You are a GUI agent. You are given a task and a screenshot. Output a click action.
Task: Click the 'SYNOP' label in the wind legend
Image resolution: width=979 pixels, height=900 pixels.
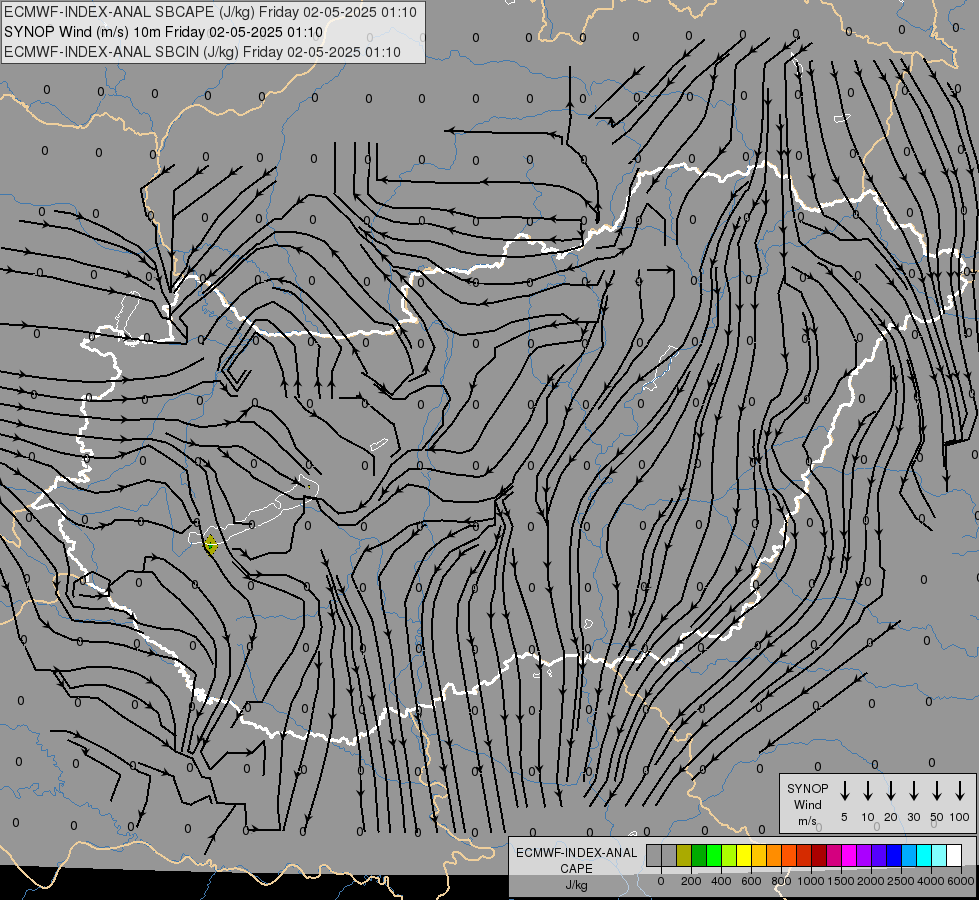tap(808, 789)
